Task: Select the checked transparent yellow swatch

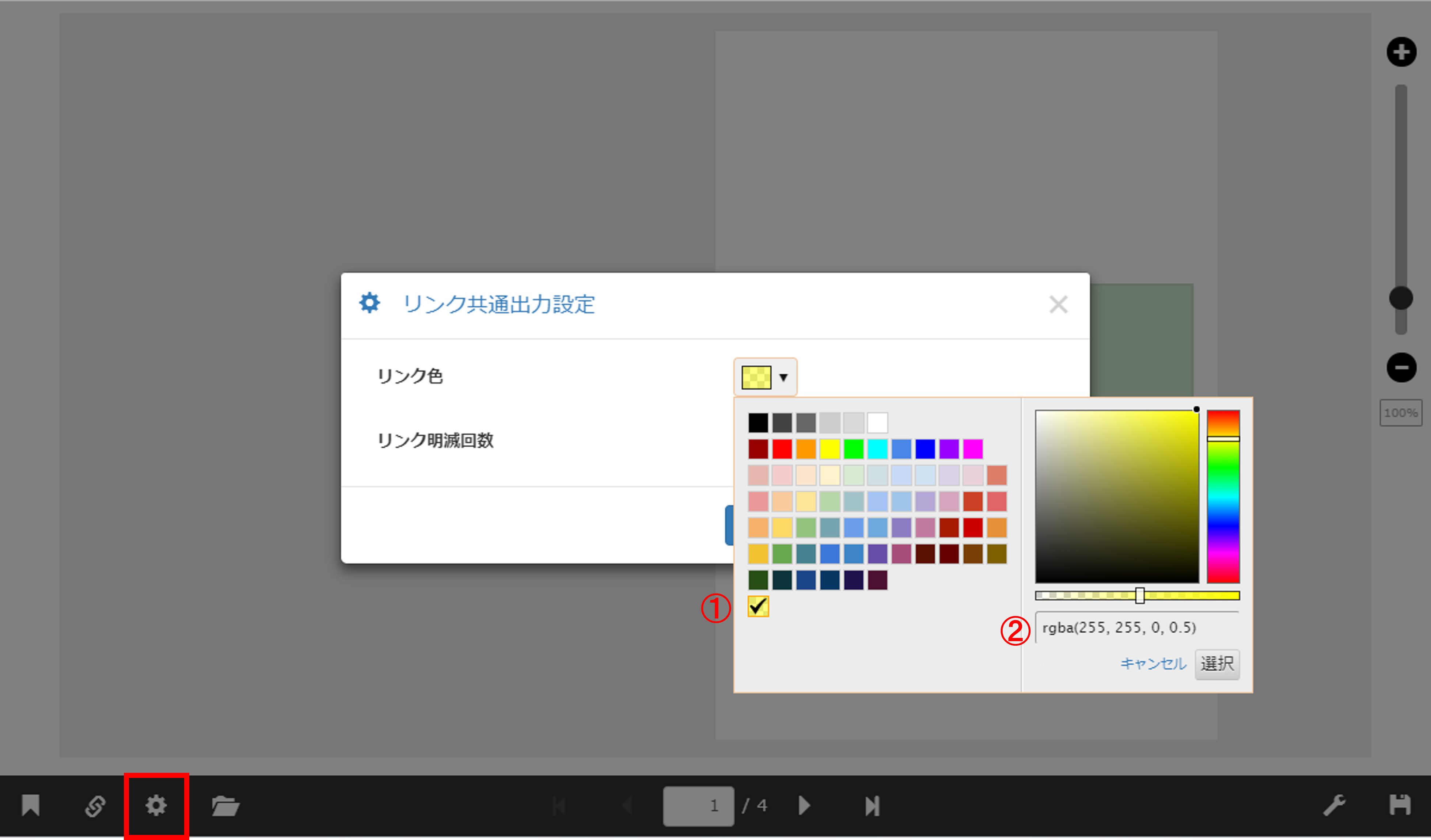Action: [x=759, y=608]
